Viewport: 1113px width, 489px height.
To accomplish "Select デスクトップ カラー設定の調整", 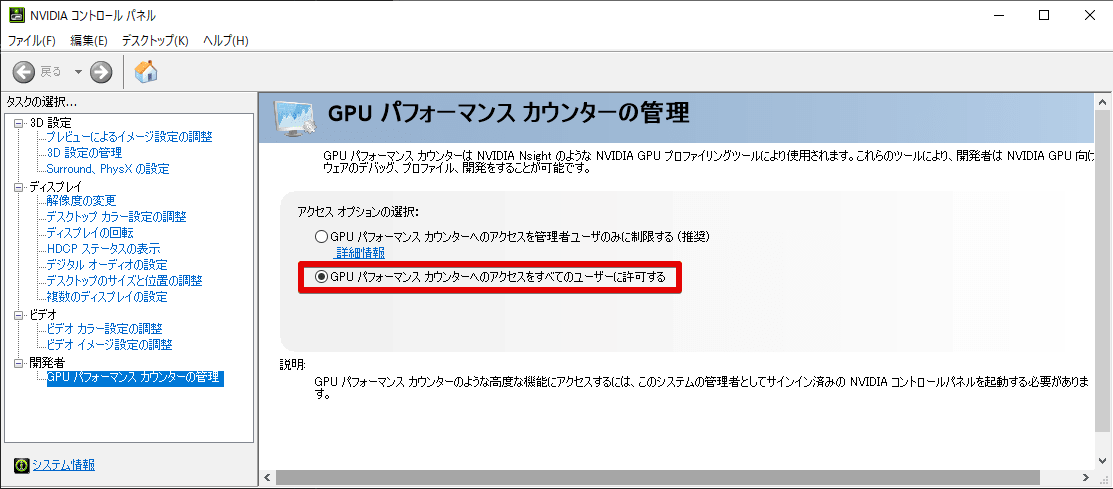I will coord(116,216).
